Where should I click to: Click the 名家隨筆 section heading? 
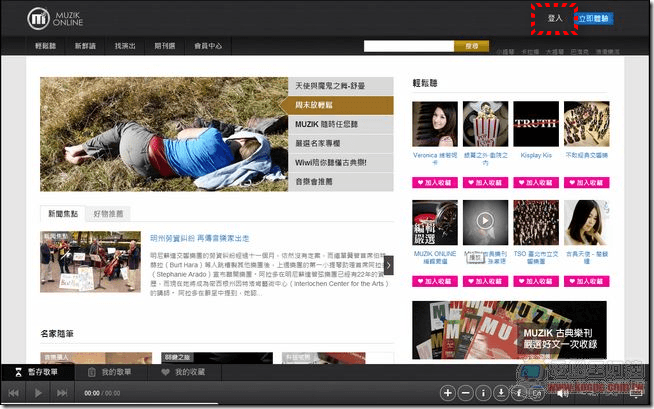point(57,334)
